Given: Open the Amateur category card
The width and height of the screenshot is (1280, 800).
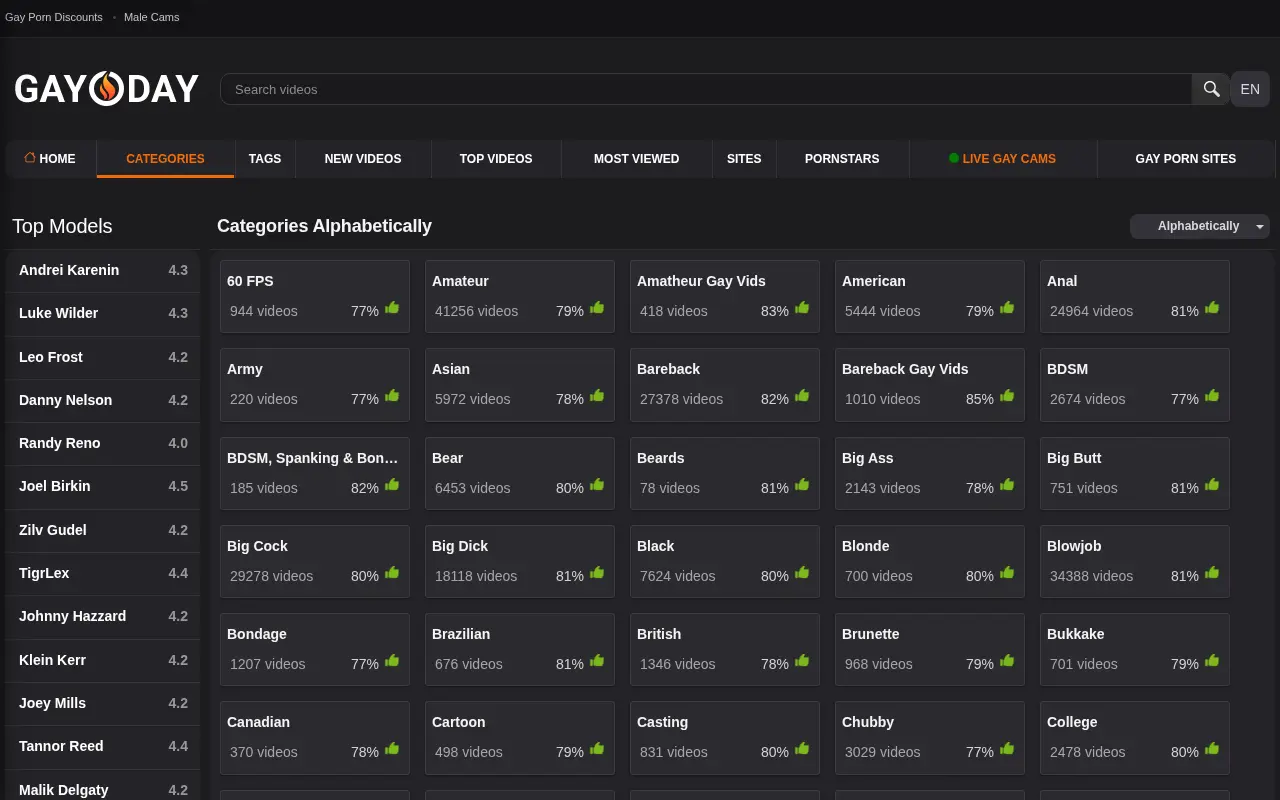Looking at the screenshot, I should pyautogui.click(x=520, y=297).
